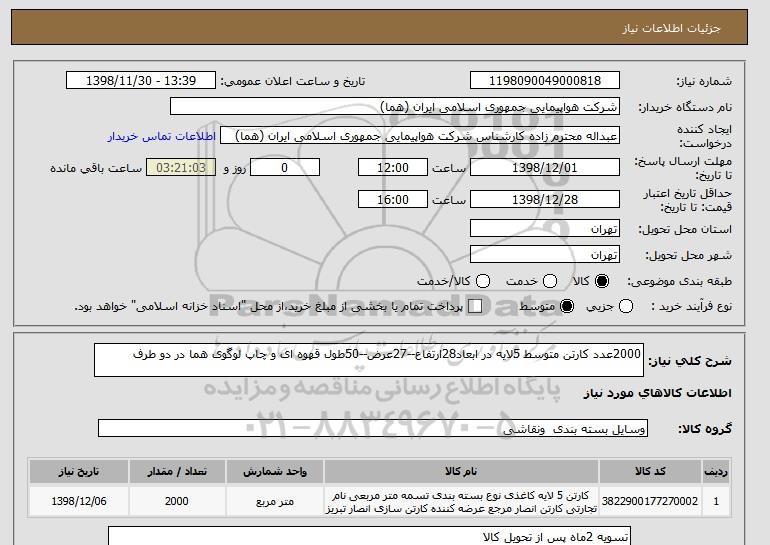Screen dimensions: 770x545
Task: Click the unit cell متر مربع
Action: pos(275,501)
